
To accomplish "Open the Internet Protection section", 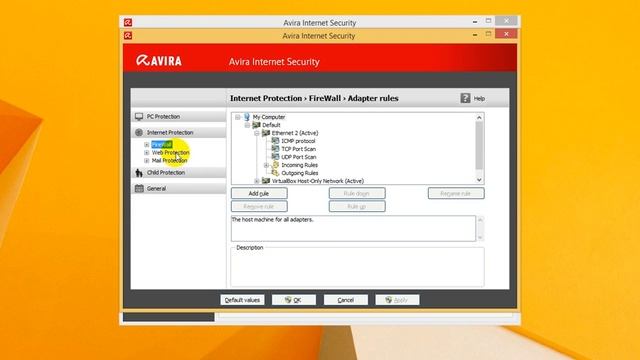I will click(179, 133).
